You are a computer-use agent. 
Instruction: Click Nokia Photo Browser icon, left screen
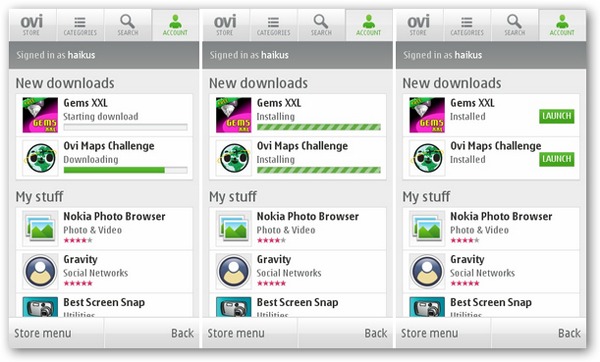(x=40, y=228)
